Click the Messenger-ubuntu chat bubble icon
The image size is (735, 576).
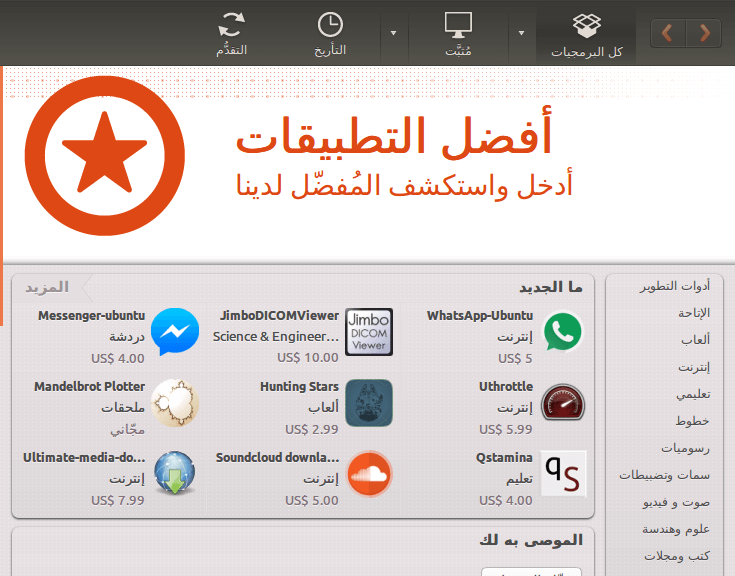click(x=175, y=332)
